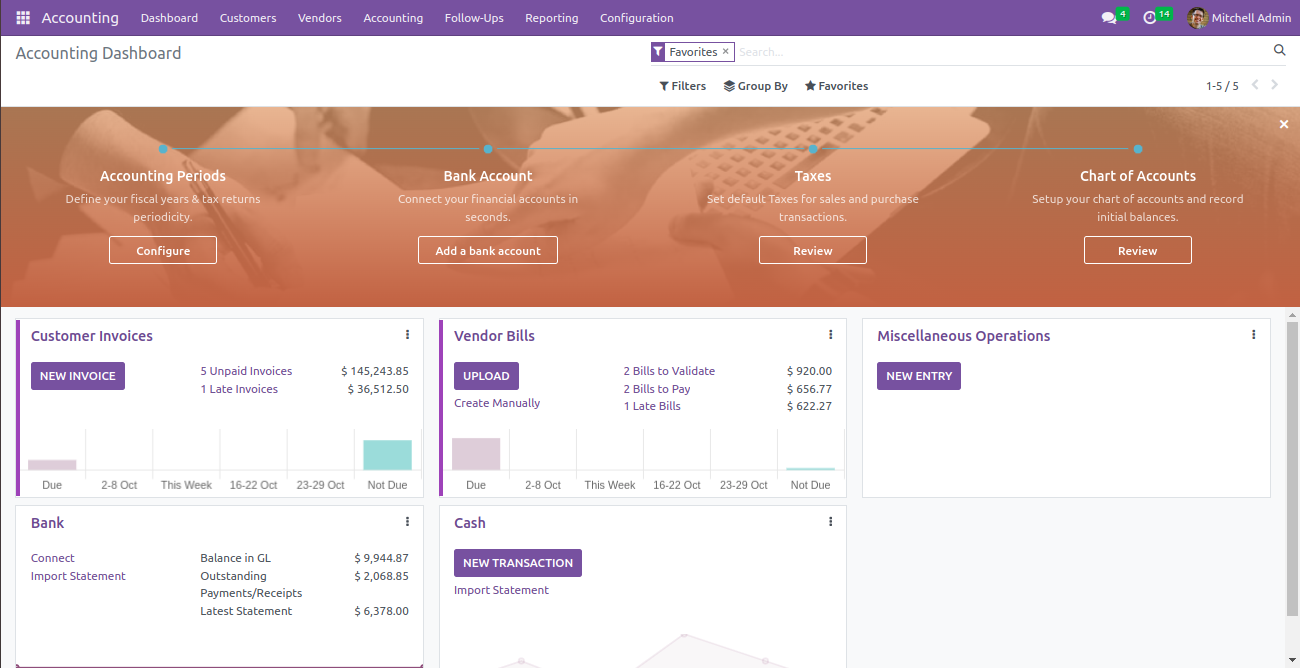Open Bank card options menu
Viewport: 1300px width, 668px height.
tap(407, 522)
